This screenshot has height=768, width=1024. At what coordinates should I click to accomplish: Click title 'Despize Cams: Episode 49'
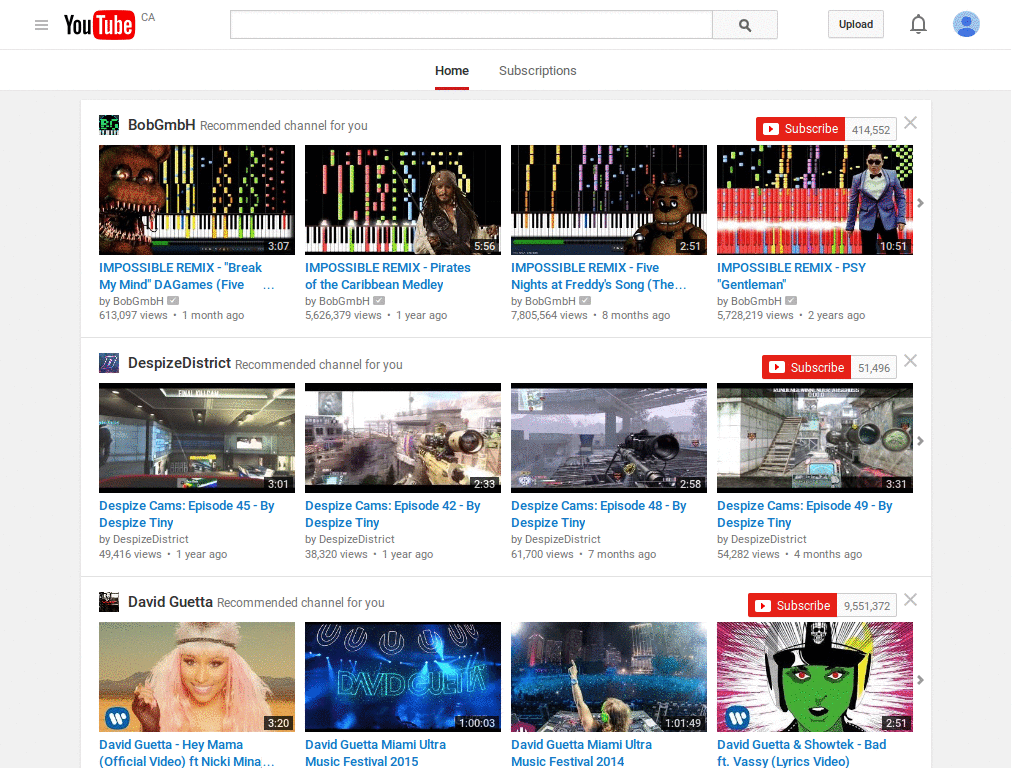click(x=805, y=514)
